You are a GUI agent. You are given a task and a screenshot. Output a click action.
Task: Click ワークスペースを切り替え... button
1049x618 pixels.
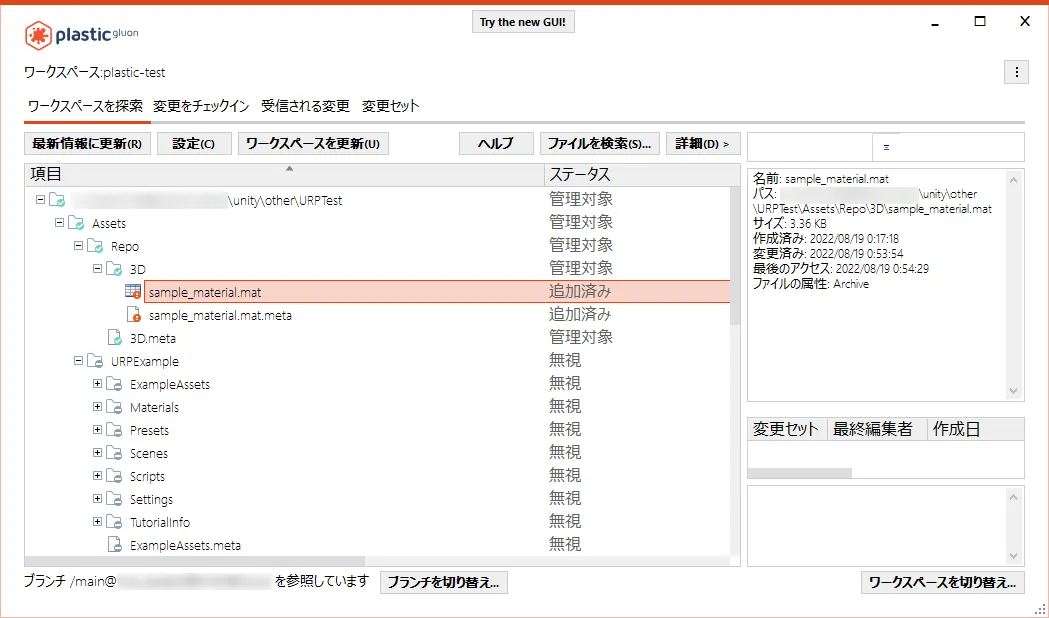tap(943, 583)
